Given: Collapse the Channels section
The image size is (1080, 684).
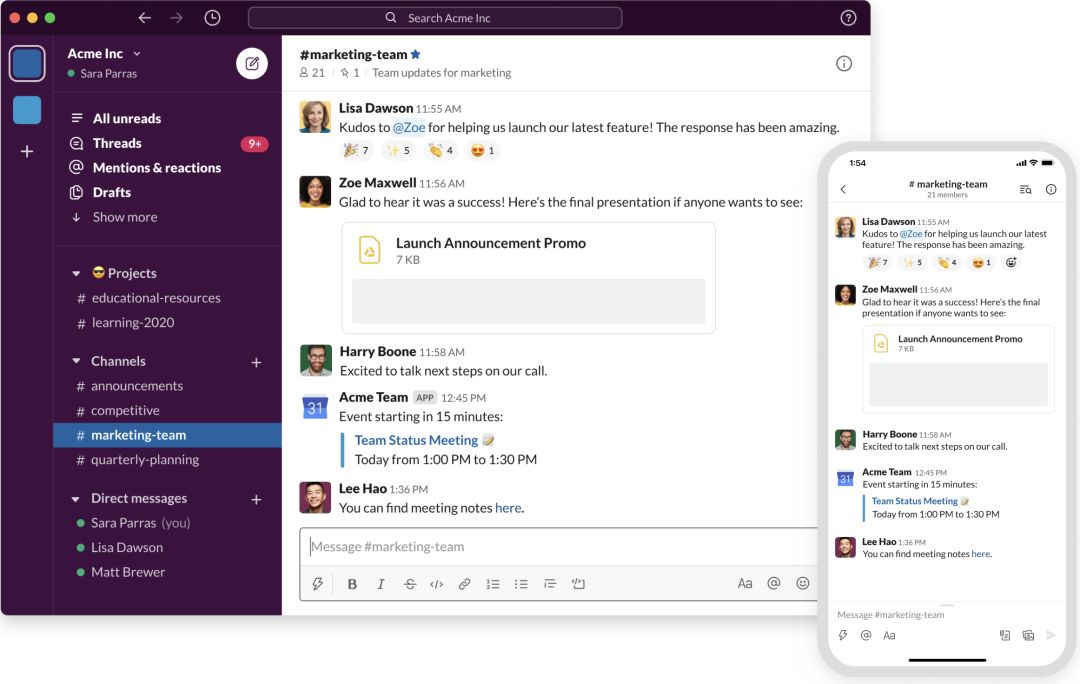Looking at the screenshot, I should click(76, 361).
